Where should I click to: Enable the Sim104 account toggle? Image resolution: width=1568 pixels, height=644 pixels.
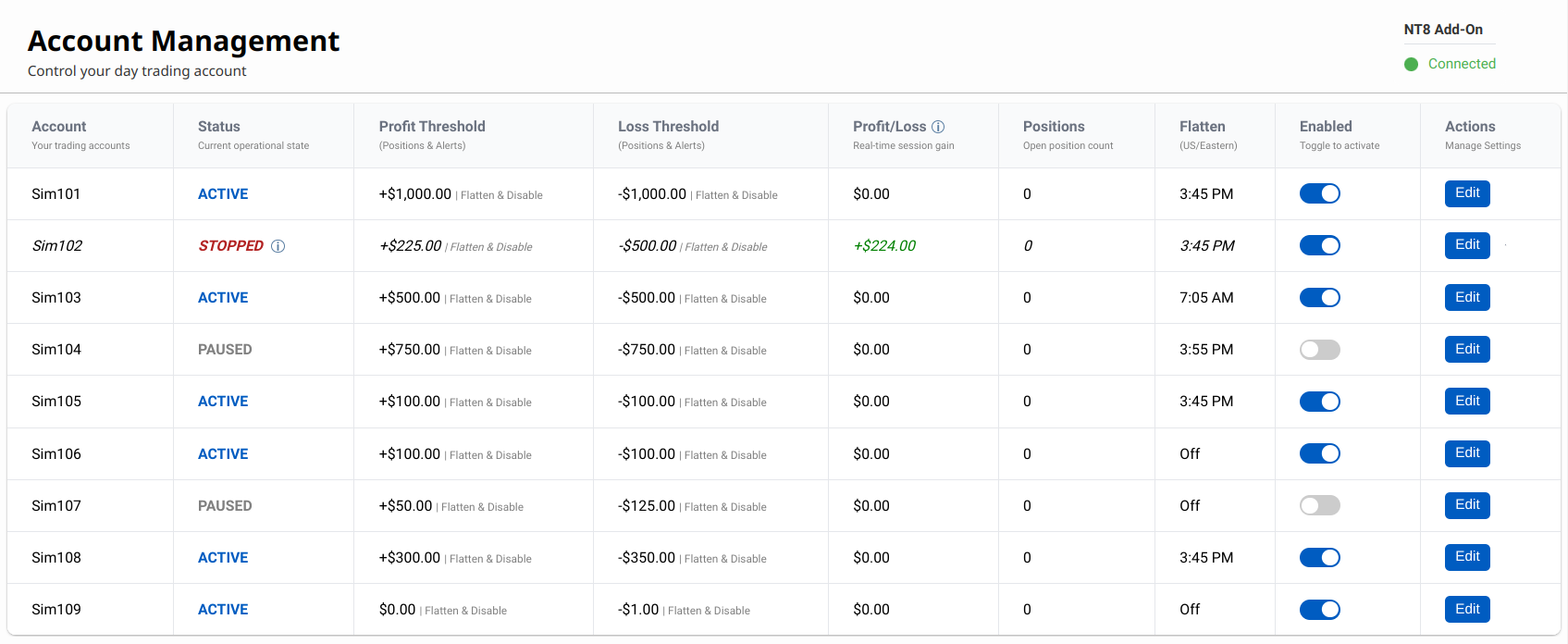pyautogui.click(x=1320, y=349)
